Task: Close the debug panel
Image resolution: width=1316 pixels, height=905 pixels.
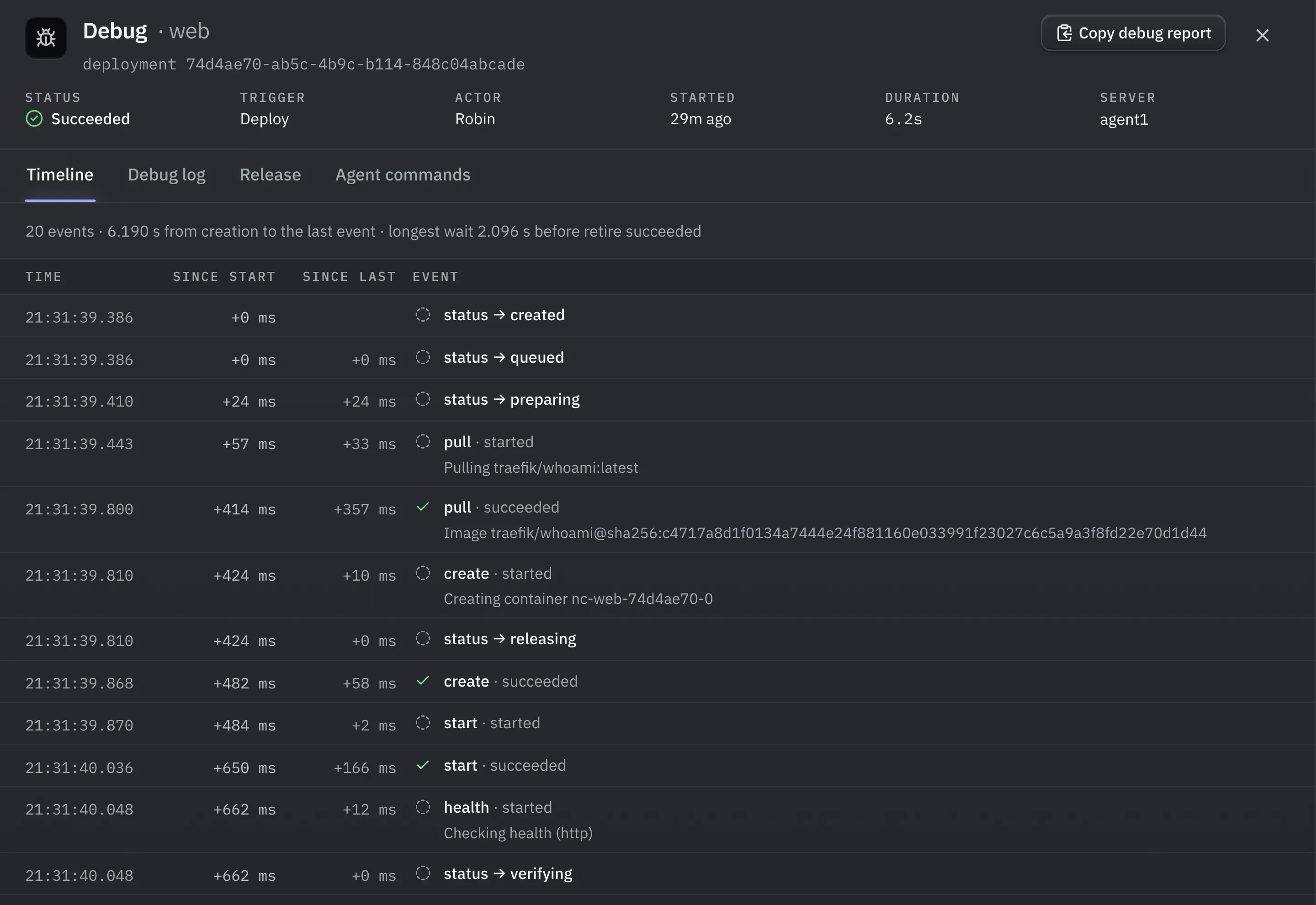Action: point(1262,35)
